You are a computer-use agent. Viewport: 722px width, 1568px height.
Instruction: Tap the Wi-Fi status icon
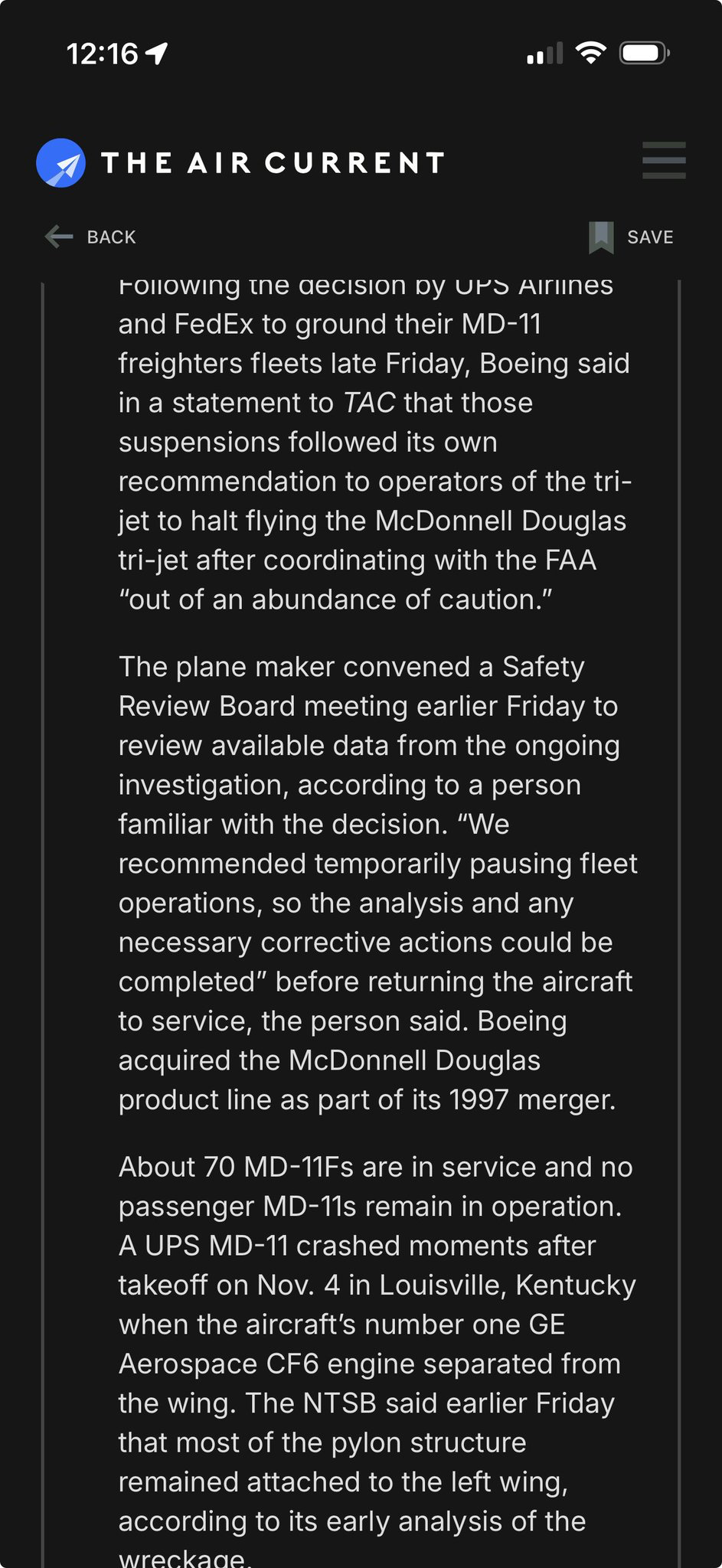coord(590,53)
